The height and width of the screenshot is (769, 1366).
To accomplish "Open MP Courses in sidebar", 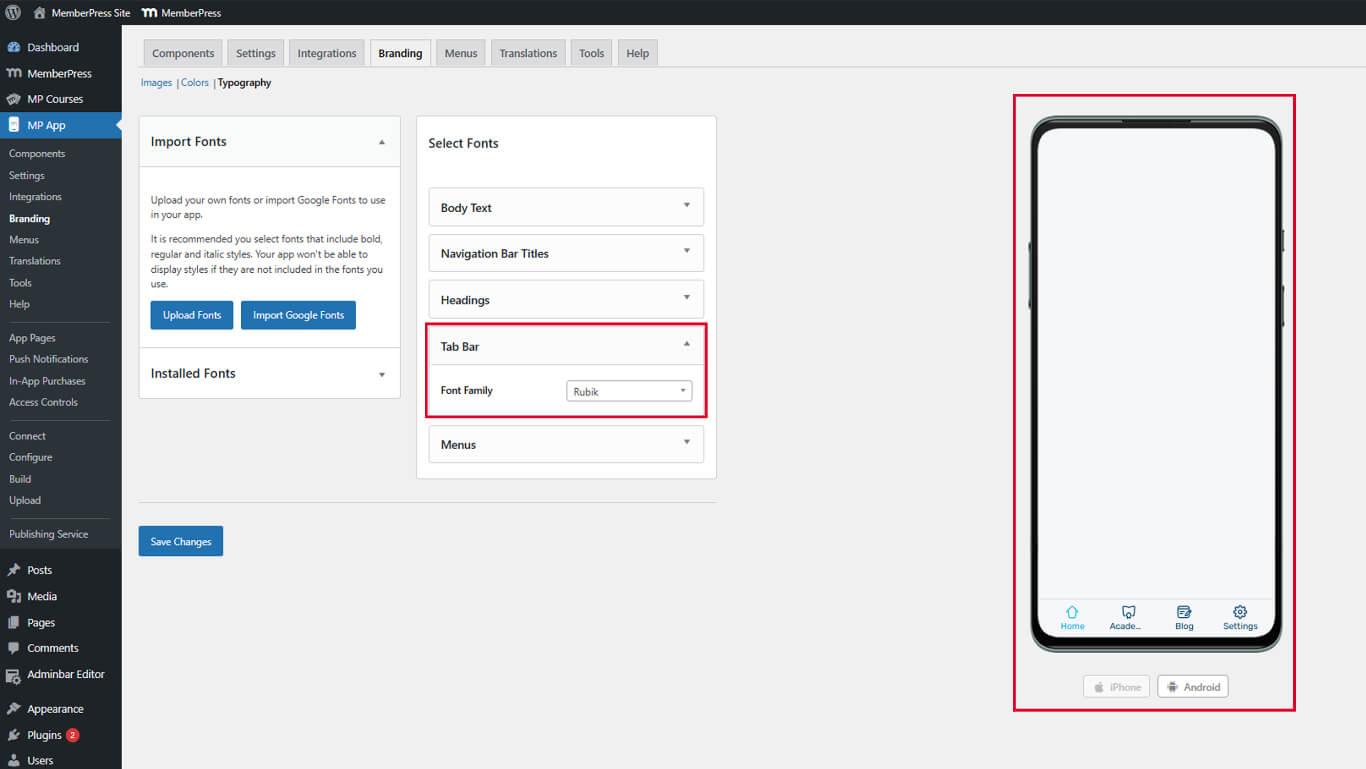I will pyautogui.click(x=54, y=99).
